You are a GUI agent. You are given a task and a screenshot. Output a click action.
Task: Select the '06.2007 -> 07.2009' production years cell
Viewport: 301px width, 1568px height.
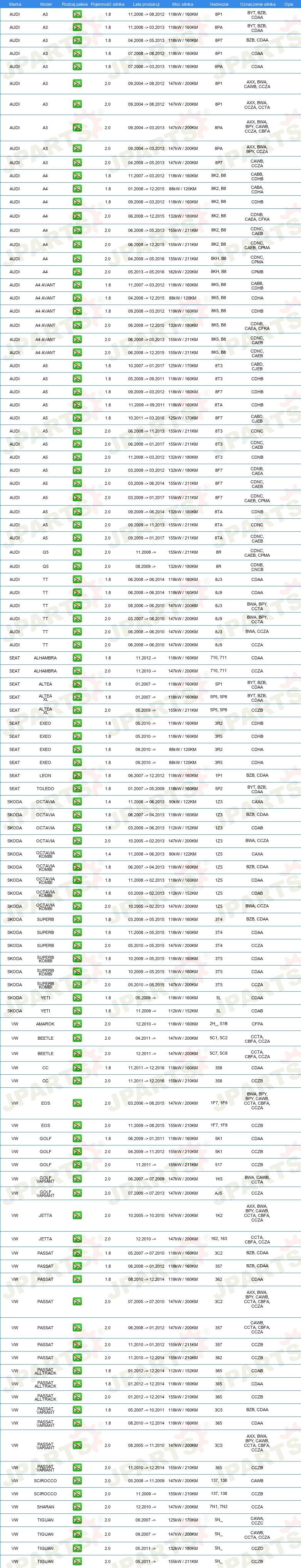[146, 1179]
